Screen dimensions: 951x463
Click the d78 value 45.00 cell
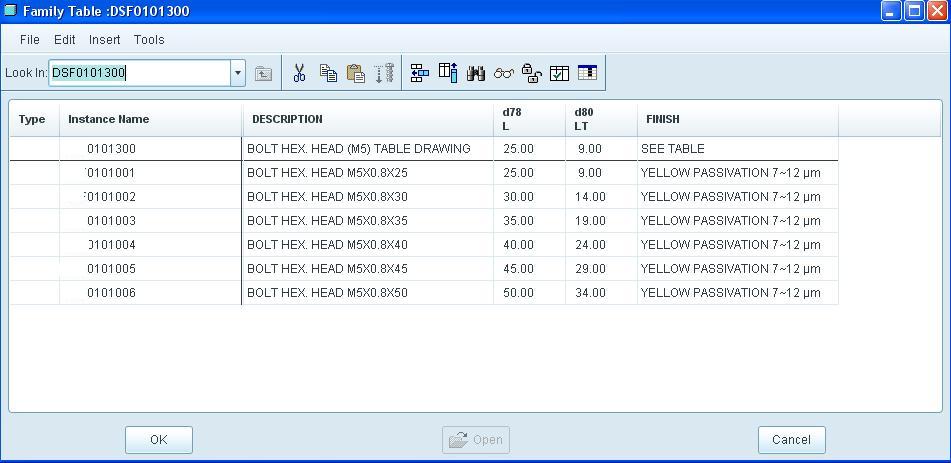click(x=529, y=269)
